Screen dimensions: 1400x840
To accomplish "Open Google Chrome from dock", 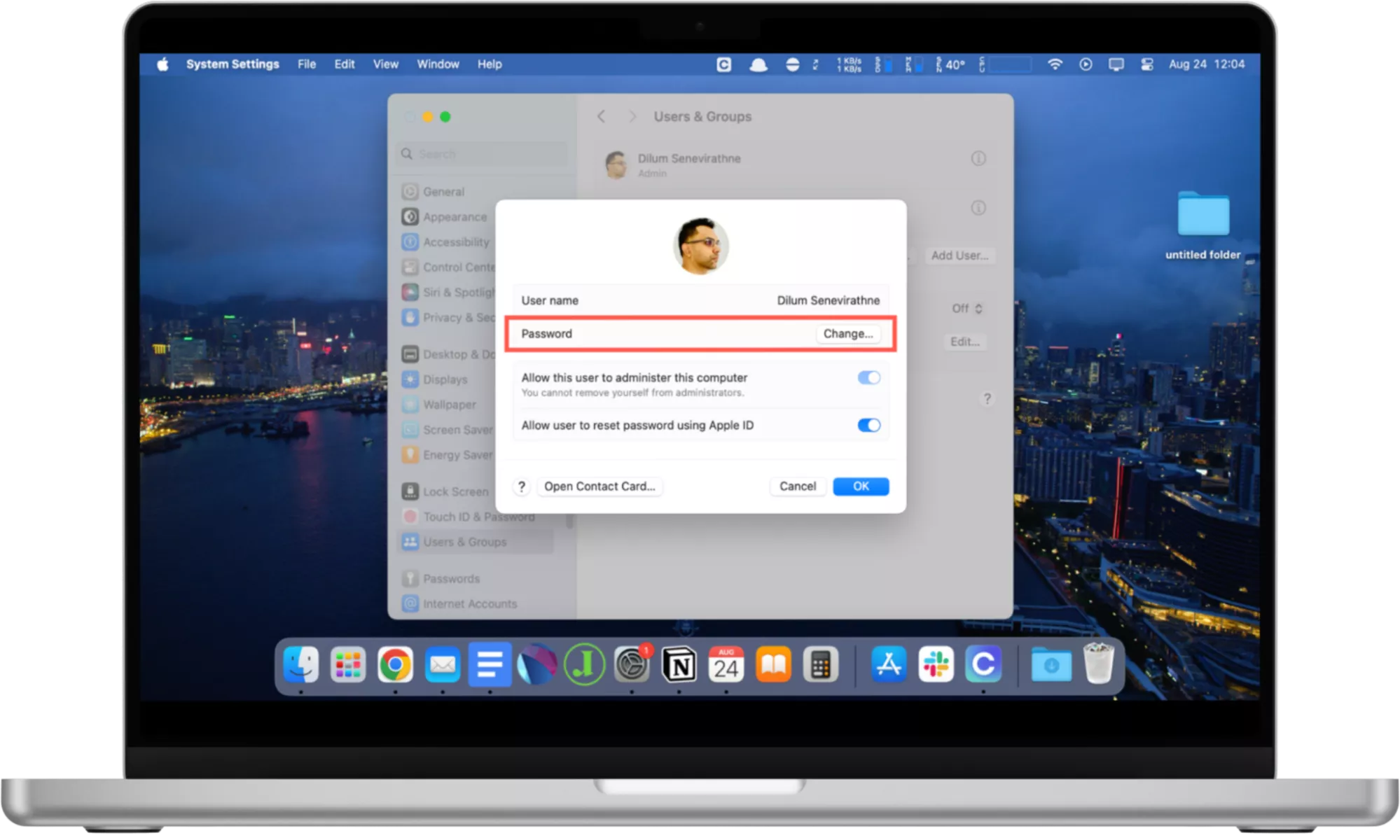I will [395, 664].
